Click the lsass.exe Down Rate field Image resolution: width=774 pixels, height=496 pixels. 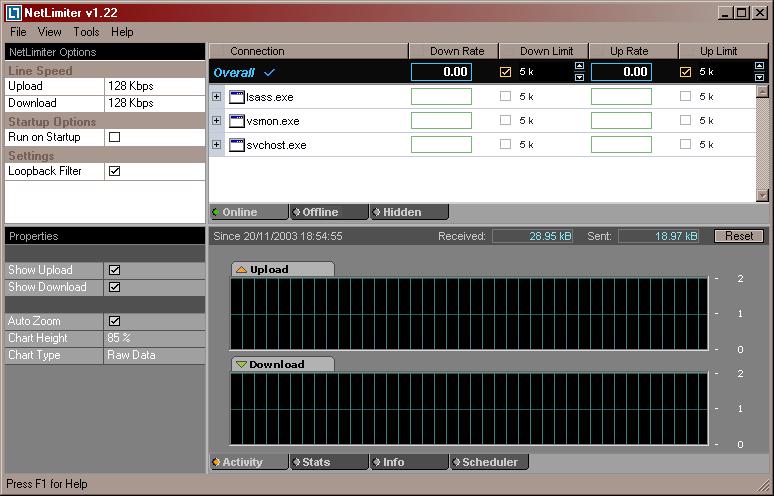click(441, 96)
